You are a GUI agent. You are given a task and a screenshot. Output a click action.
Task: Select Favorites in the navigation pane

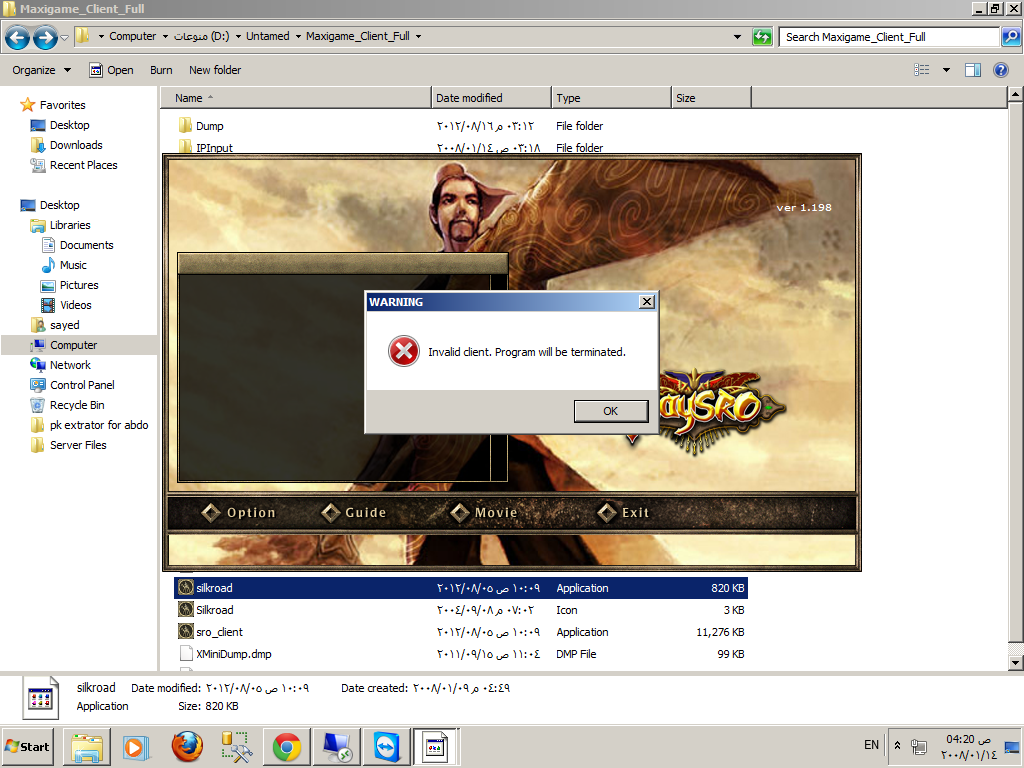(62, 105)
